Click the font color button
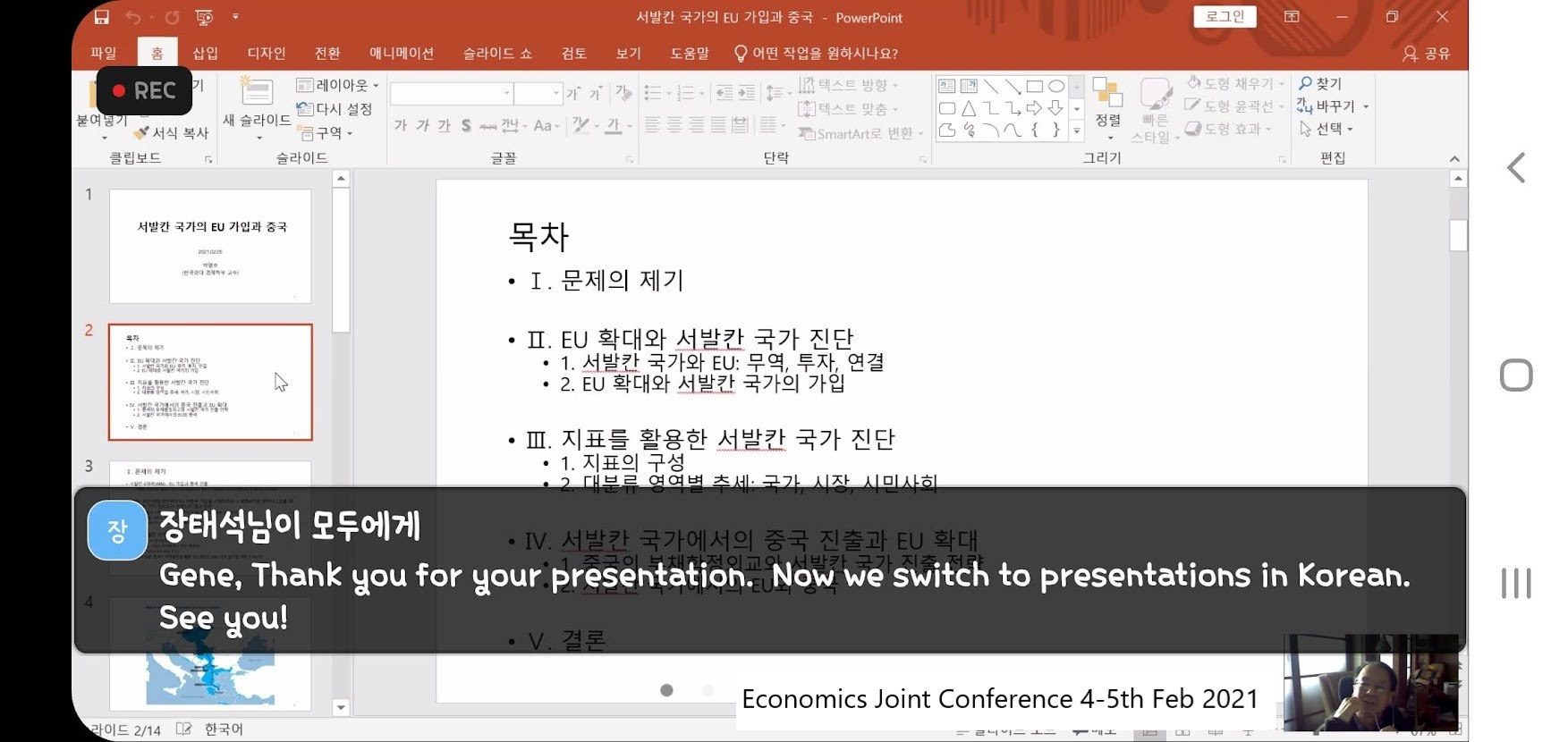 point(614,126)
